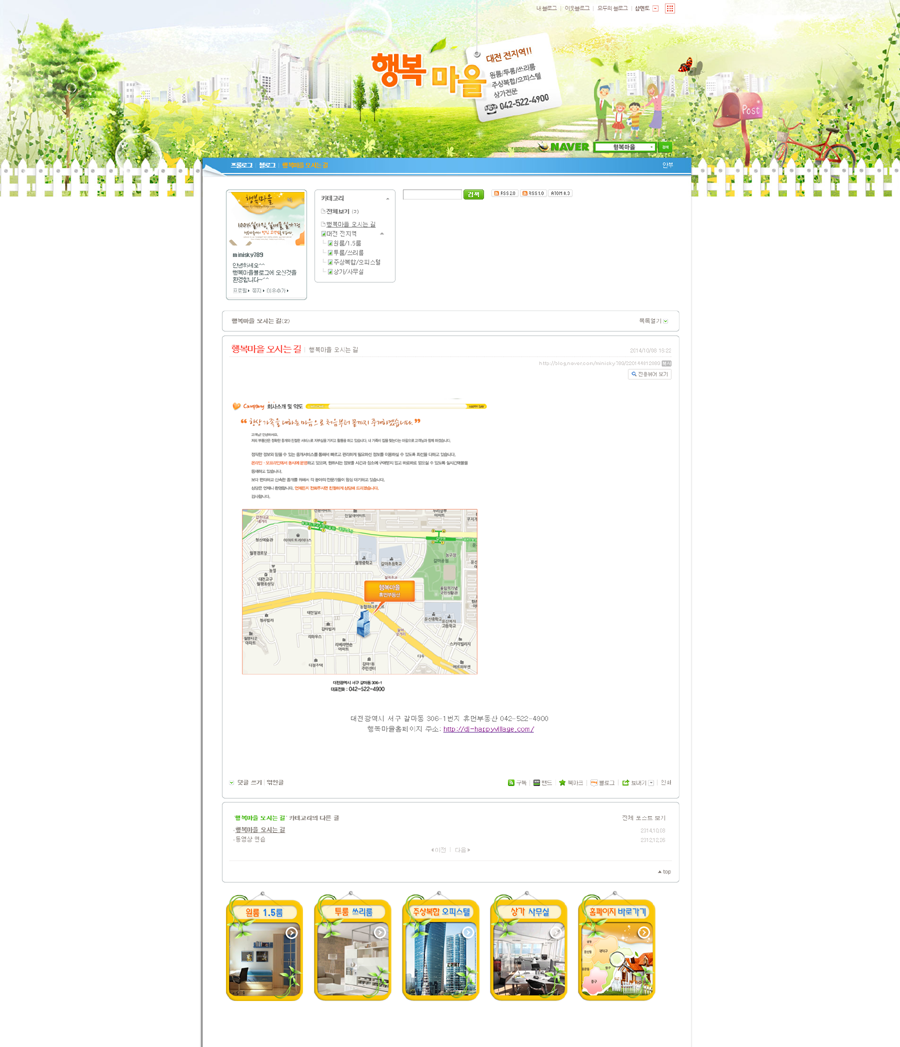Open the grid menu icon at top right
The width and height of the screenshot is (900, 1047).
(670, 8)
